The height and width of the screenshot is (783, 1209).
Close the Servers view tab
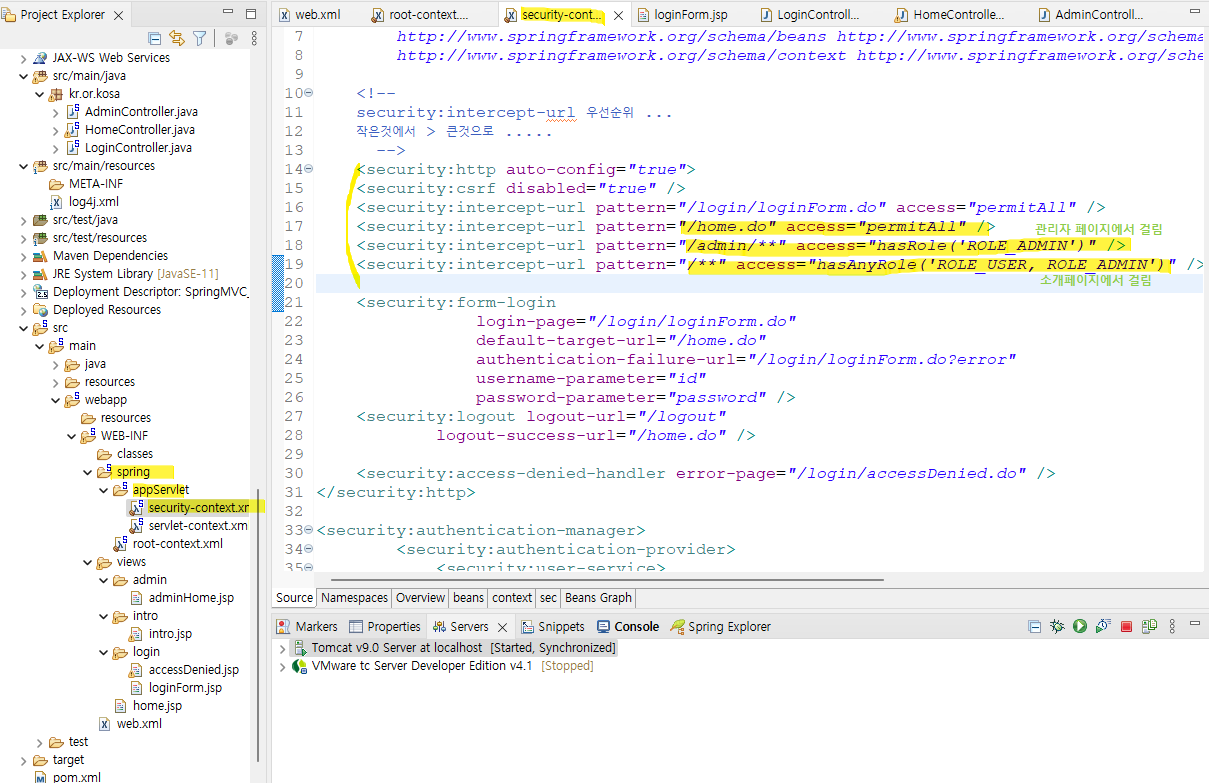pyautogui.click(x=502, y=627)
